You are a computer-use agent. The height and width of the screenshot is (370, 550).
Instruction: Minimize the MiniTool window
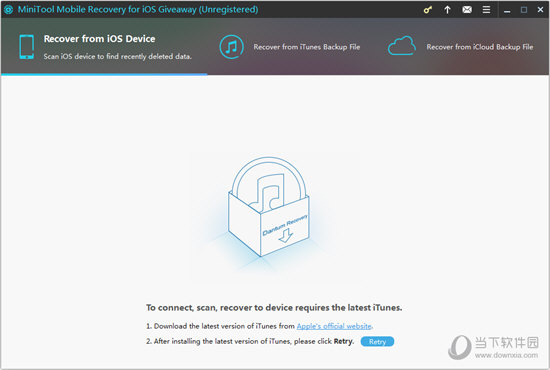click(x=507, y=10)
